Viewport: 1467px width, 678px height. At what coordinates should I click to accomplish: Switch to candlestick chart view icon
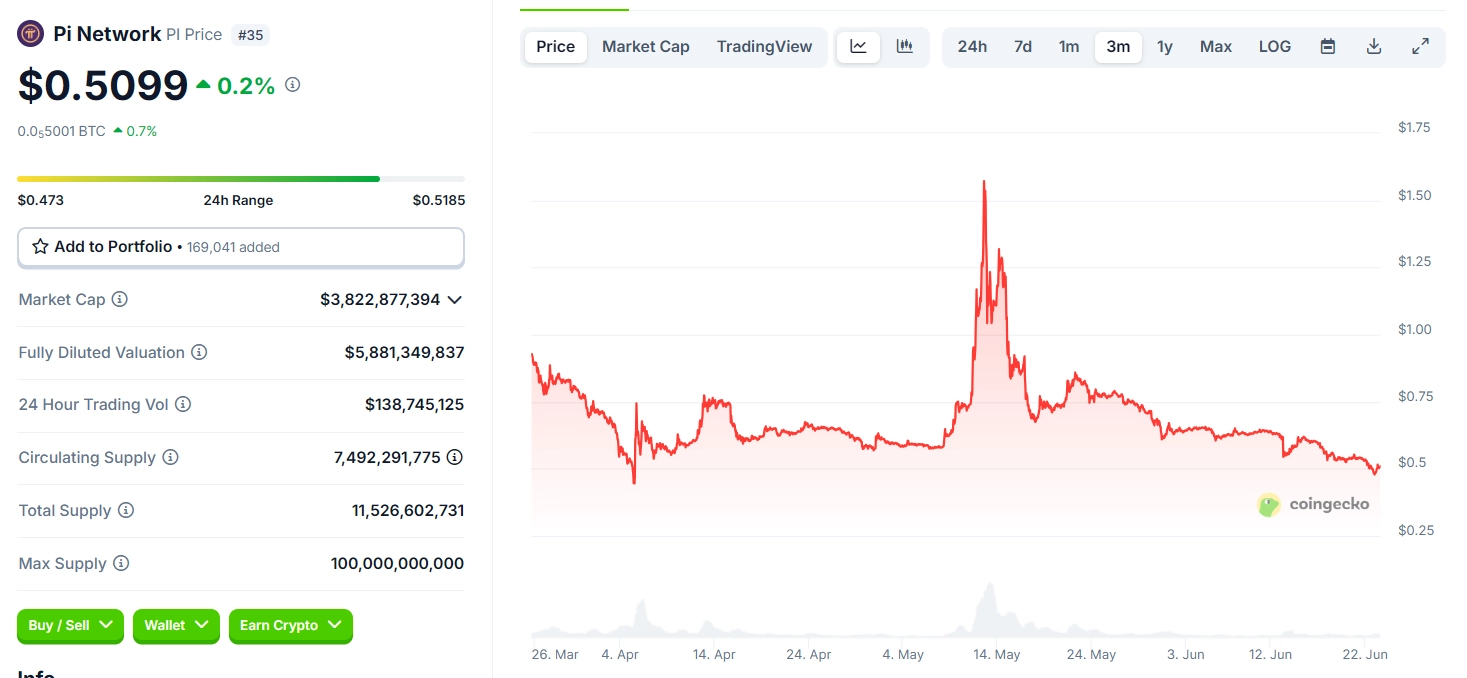click(x=905, y=46)
